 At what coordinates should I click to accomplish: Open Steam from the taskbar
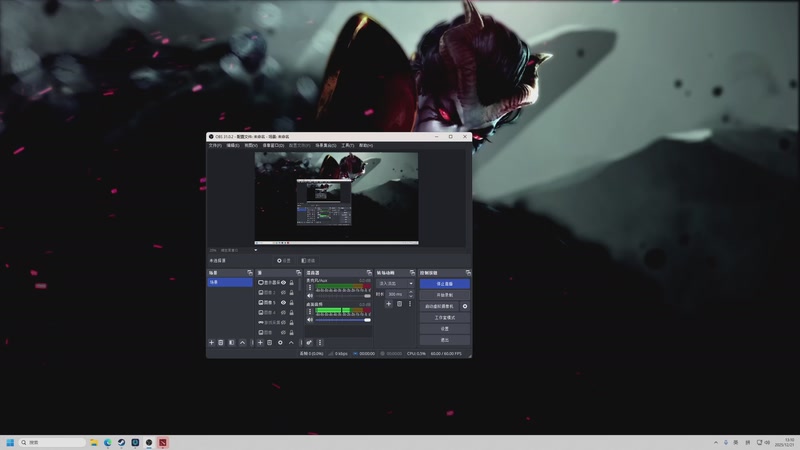click(x=121, y=442)
